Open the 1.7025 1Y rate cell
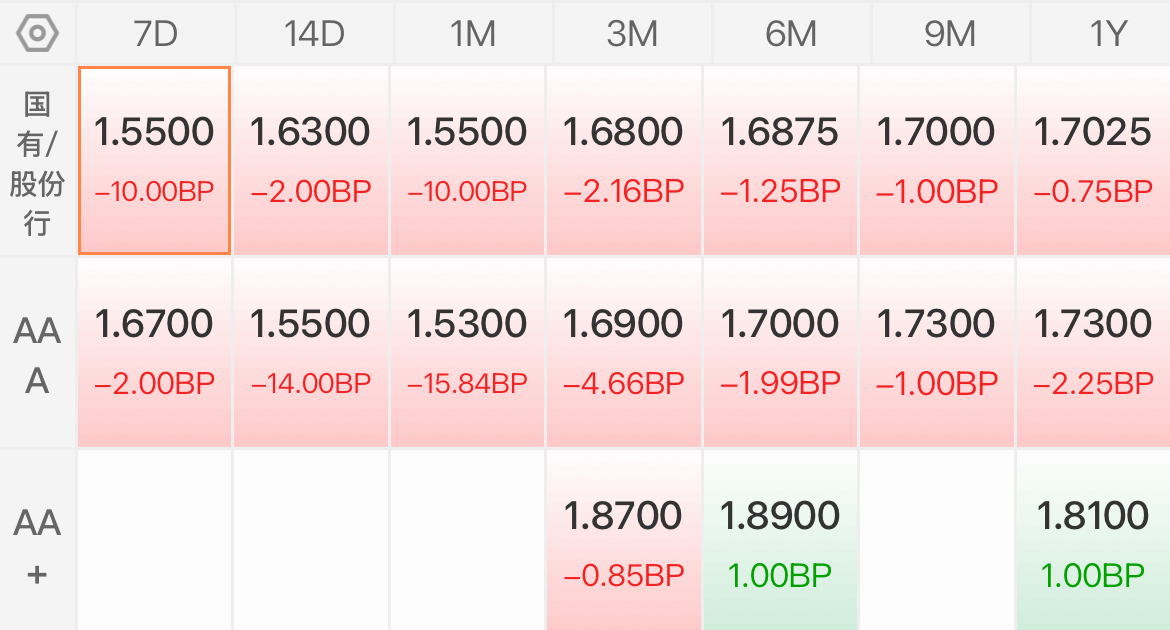This screenshot has height=630, width=1170. 1093,160
